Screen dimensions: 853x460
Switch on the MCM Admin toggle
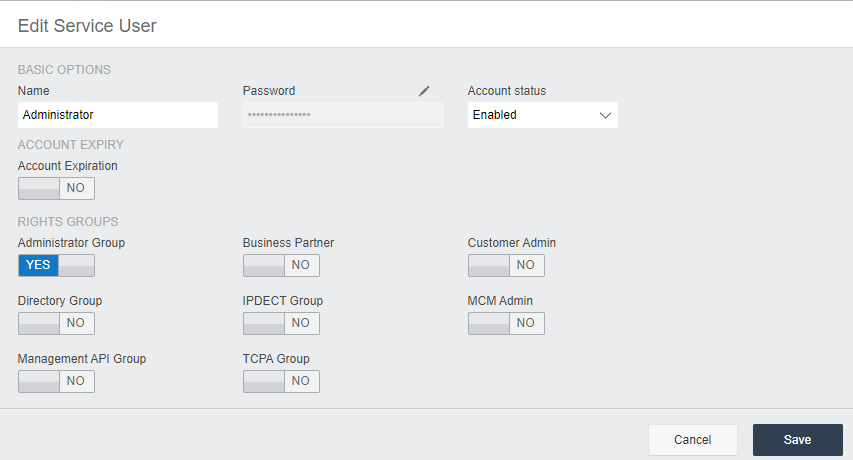pos(506,324)
